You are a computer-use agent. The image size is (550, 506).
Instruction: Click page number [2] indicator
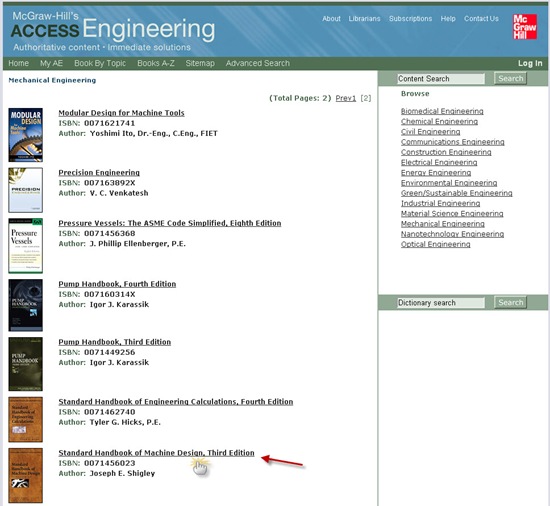(365, 98)
